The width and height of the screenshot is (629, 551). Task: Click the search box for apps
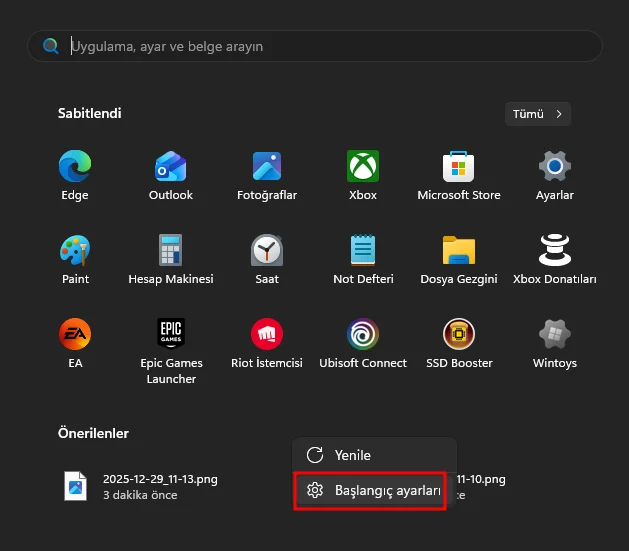pyautogui.click(x=315, y=46)
